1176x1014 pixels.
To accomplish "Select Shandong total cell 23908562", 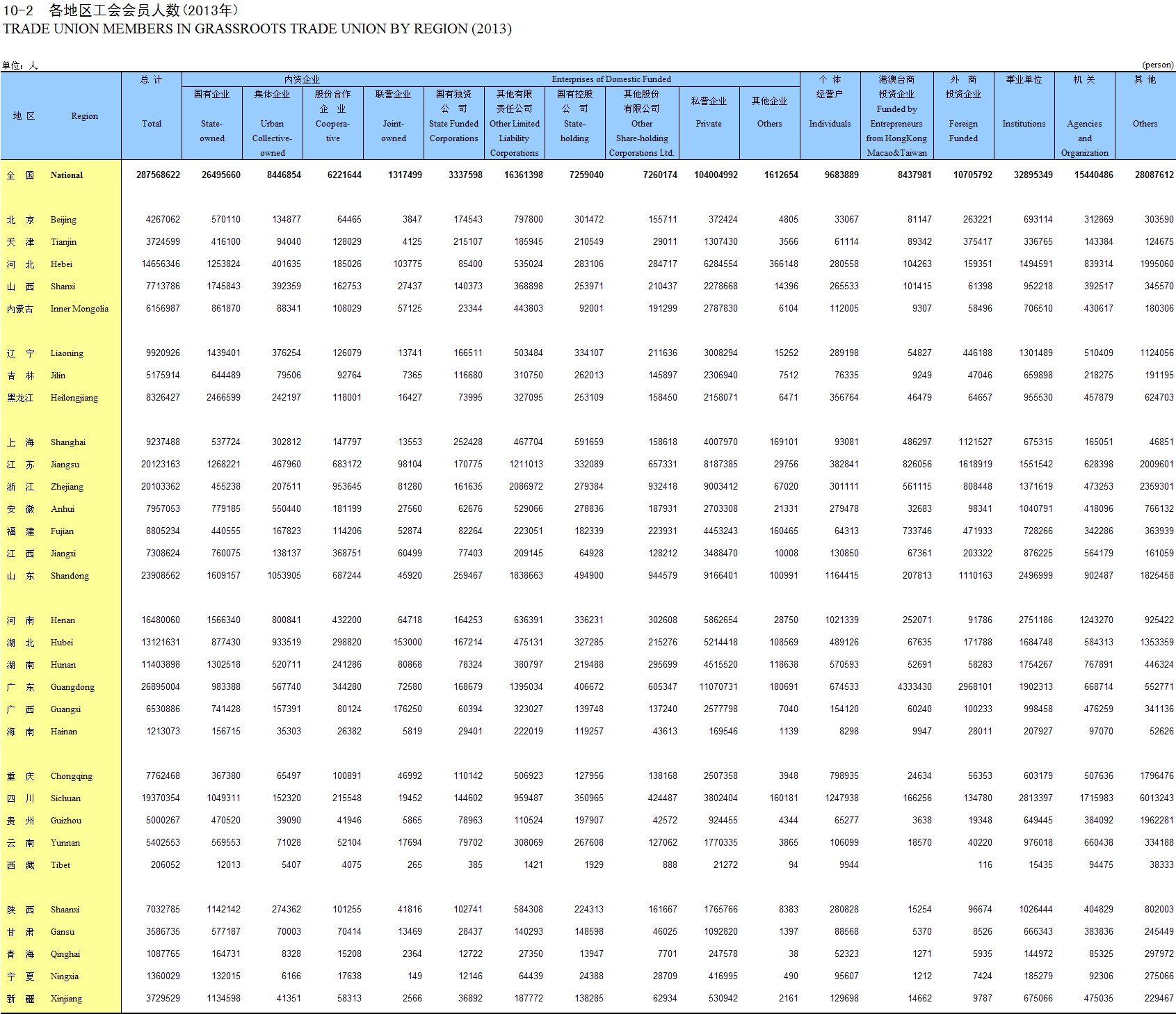I will tap(161, 576).
